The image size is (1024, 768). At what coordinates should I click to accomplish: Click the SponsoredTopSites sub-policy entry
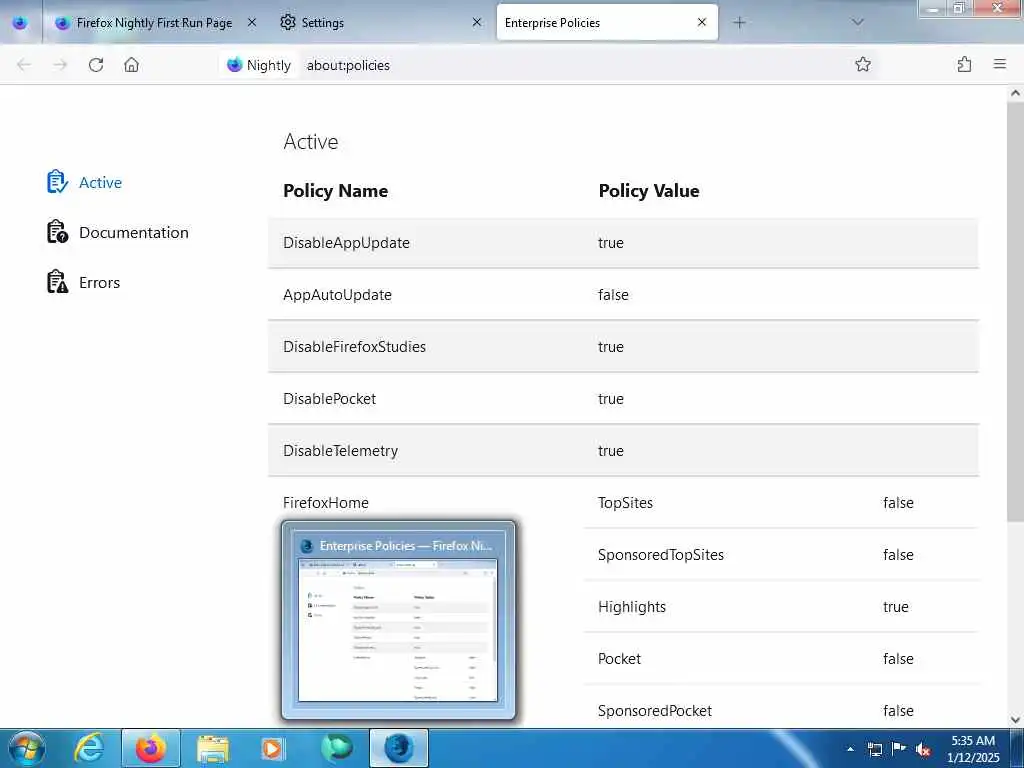[x=660, y=555]
